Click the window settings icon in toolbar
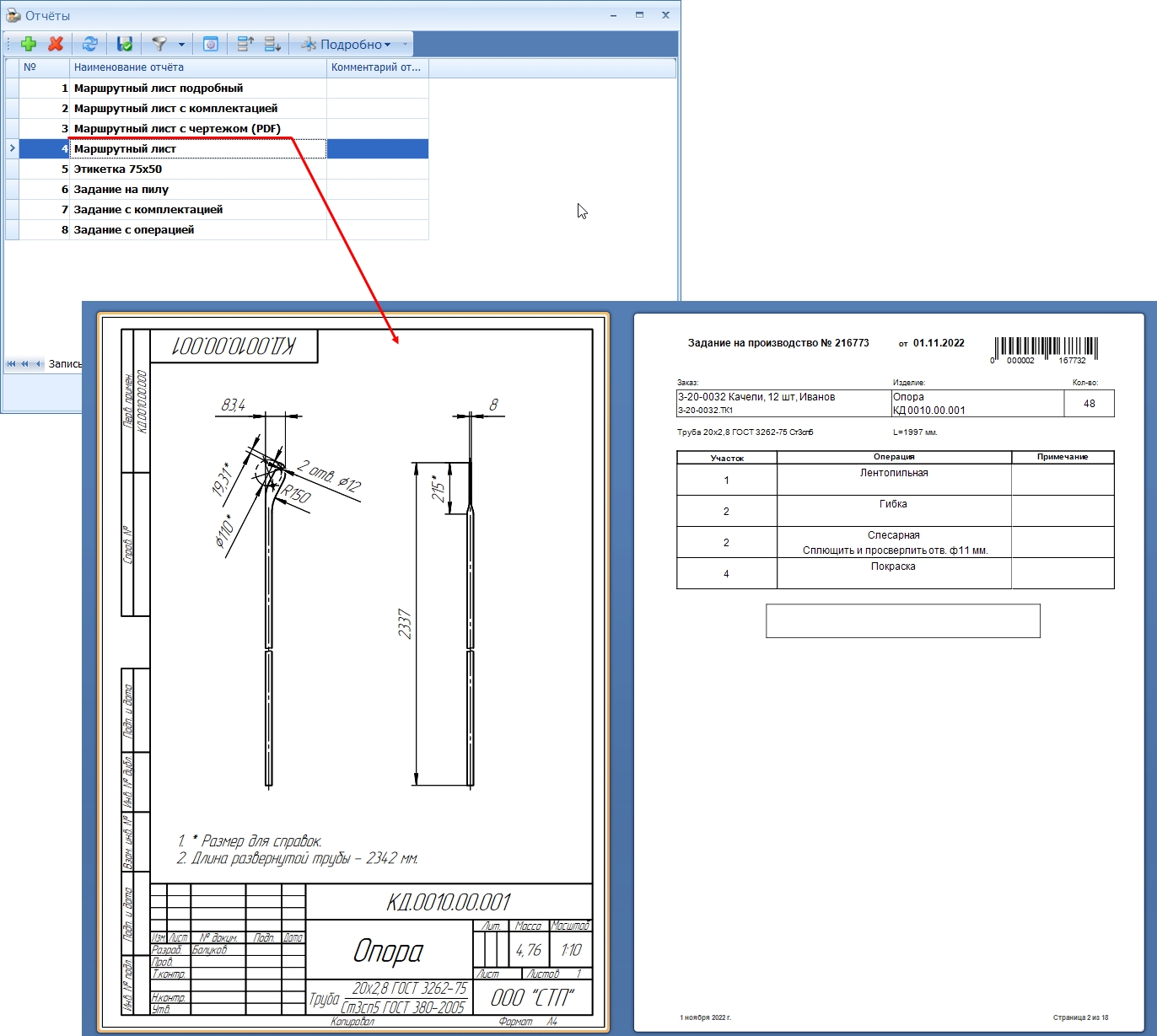The width and height of the screenshot is (1157, 1036). click(x=211, y=44)
